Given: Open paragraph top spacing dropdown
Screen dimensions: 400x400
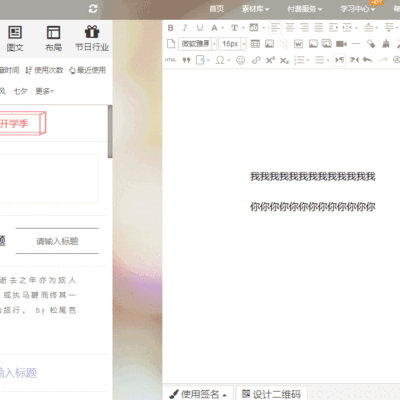Looking at the screenshot, I should tap(377, 28).
